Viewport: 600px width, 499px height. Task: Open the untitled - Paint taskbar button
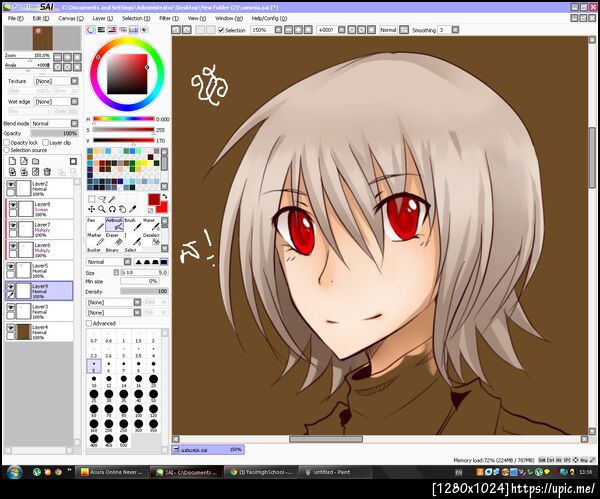click(335, 472)
